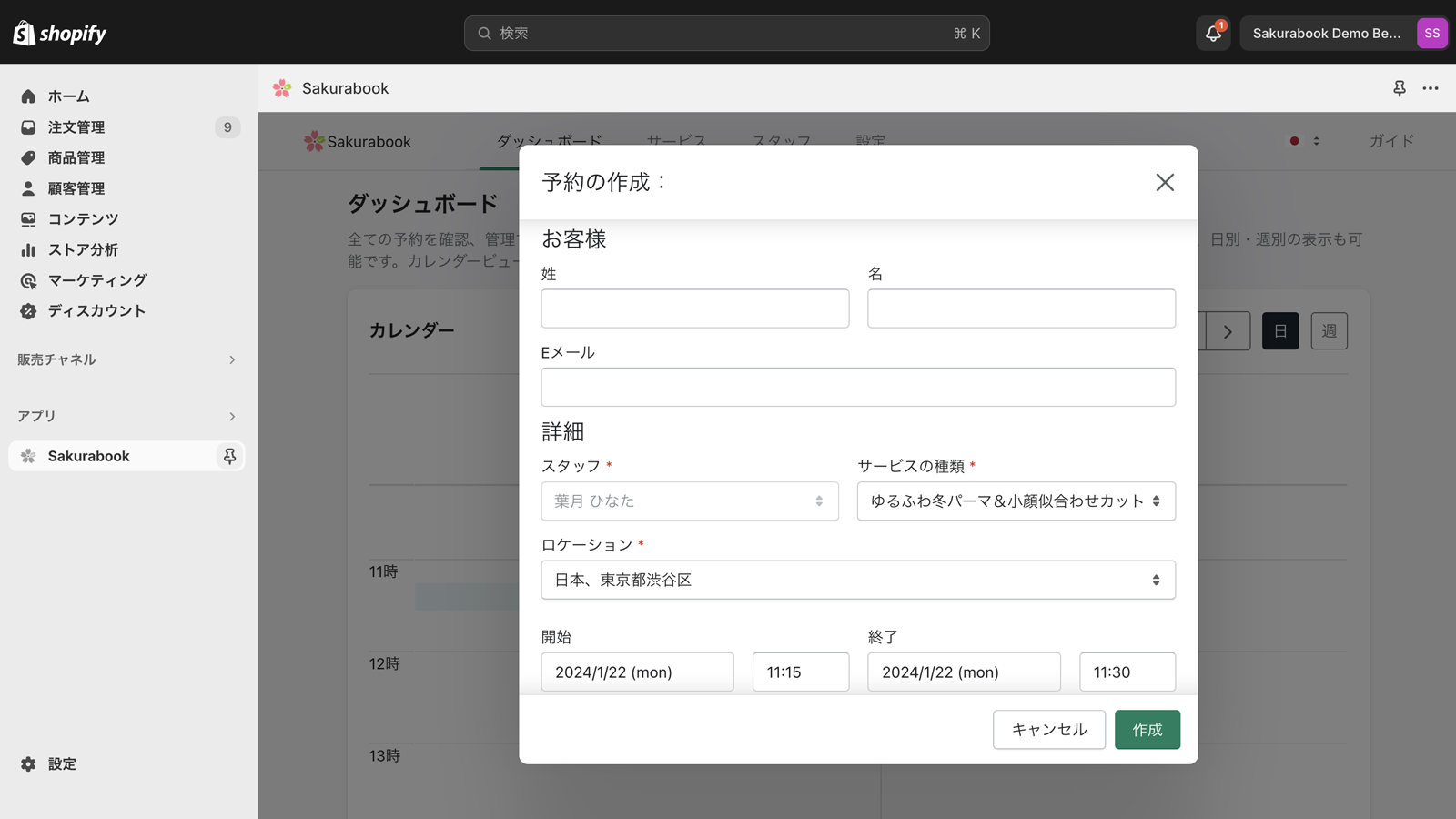Click the 作成 button

1148,730
